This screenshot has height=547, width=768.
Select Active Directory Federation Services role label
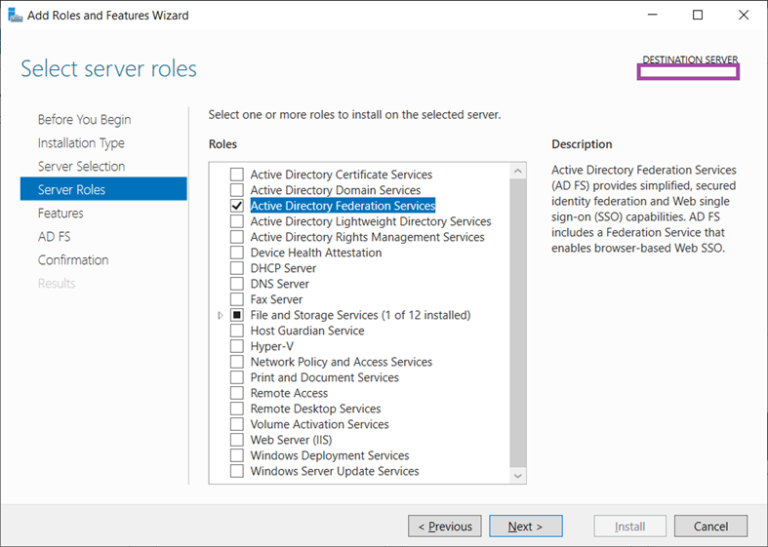pyautogui.click(x=343, y=206)
